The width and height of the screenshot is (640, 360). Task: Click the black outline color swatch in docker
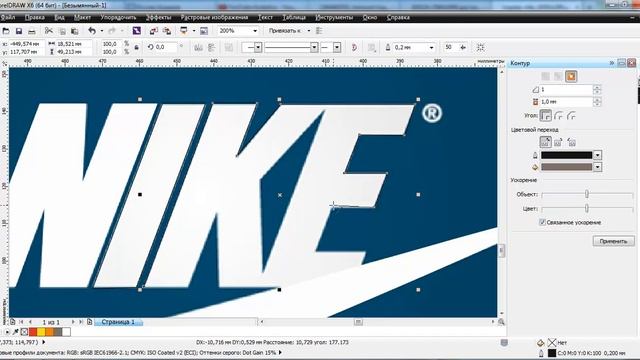point(567,155)
